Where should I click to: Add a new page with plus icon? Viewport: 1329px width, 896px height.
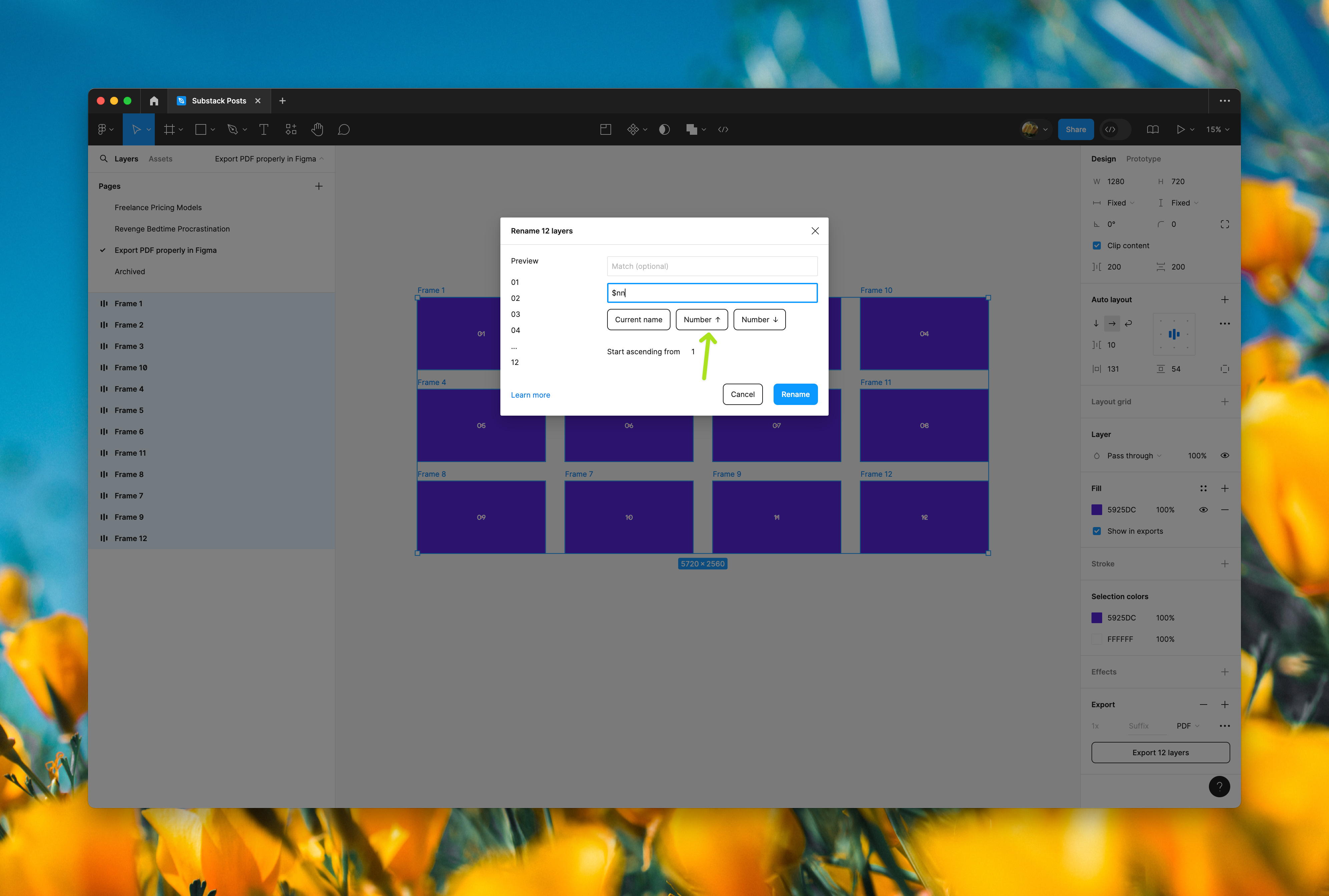click(319, 186)
